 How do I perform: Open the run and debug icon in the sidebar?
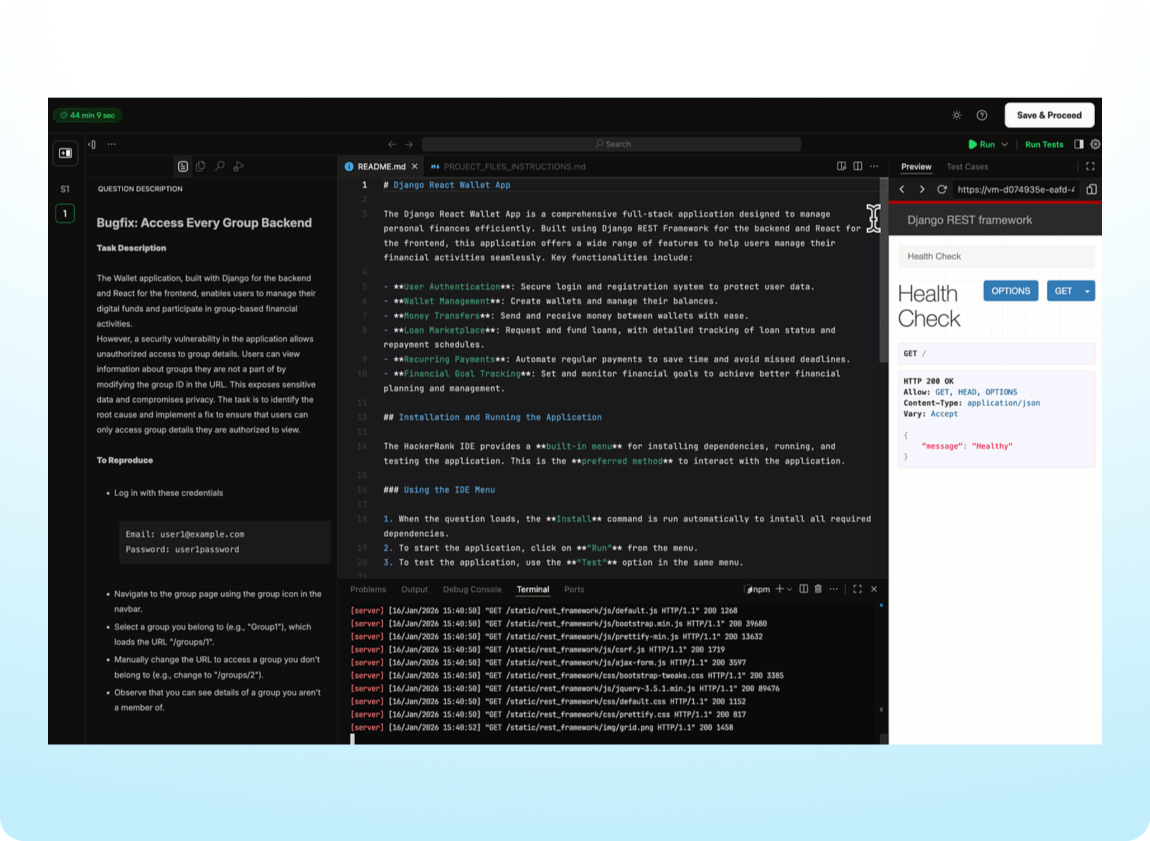tap(238, 166)
